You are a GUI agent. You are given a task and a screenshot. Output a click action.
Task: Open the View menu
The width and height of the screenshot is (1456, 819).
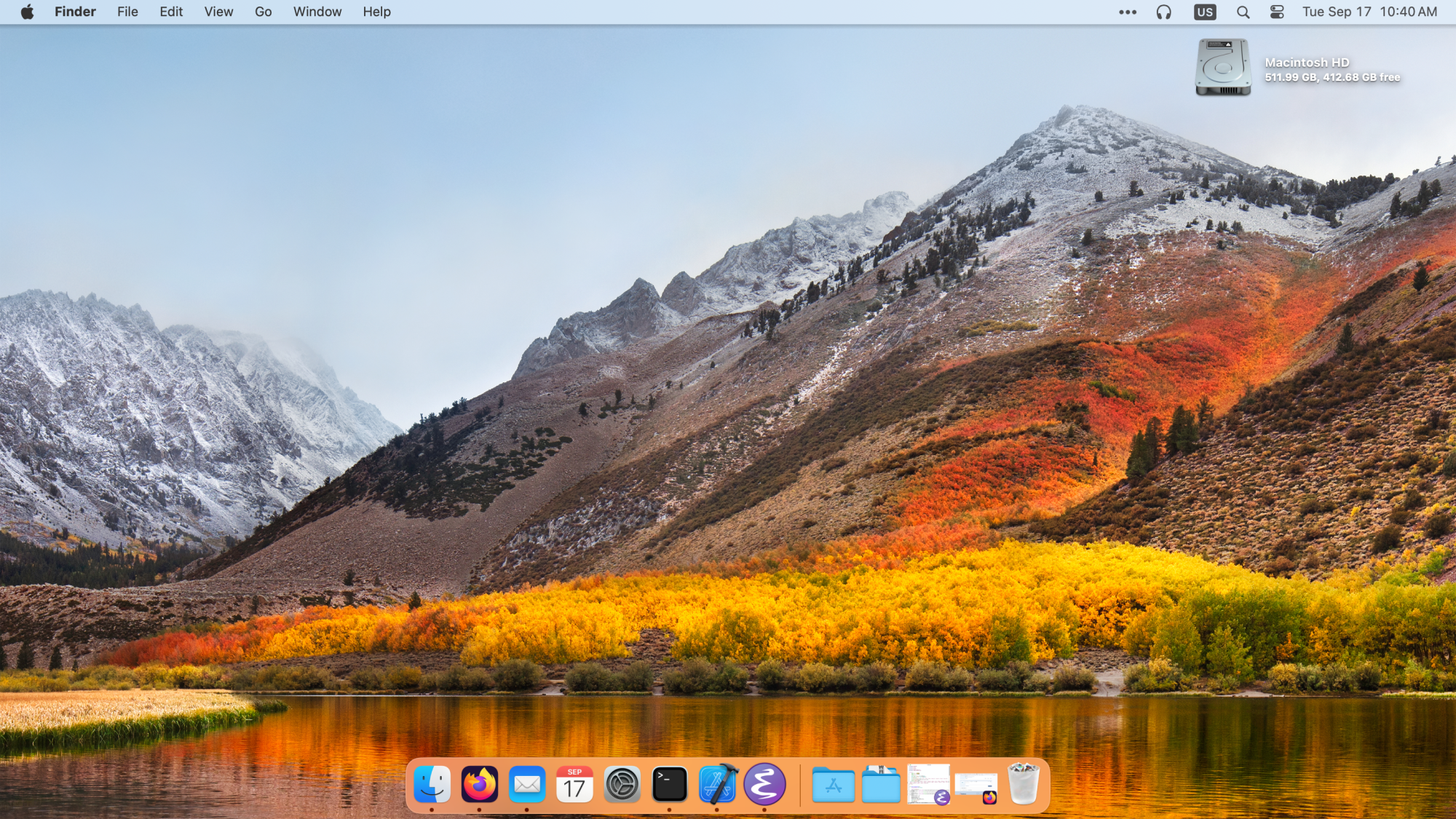[x=218, y=12]
